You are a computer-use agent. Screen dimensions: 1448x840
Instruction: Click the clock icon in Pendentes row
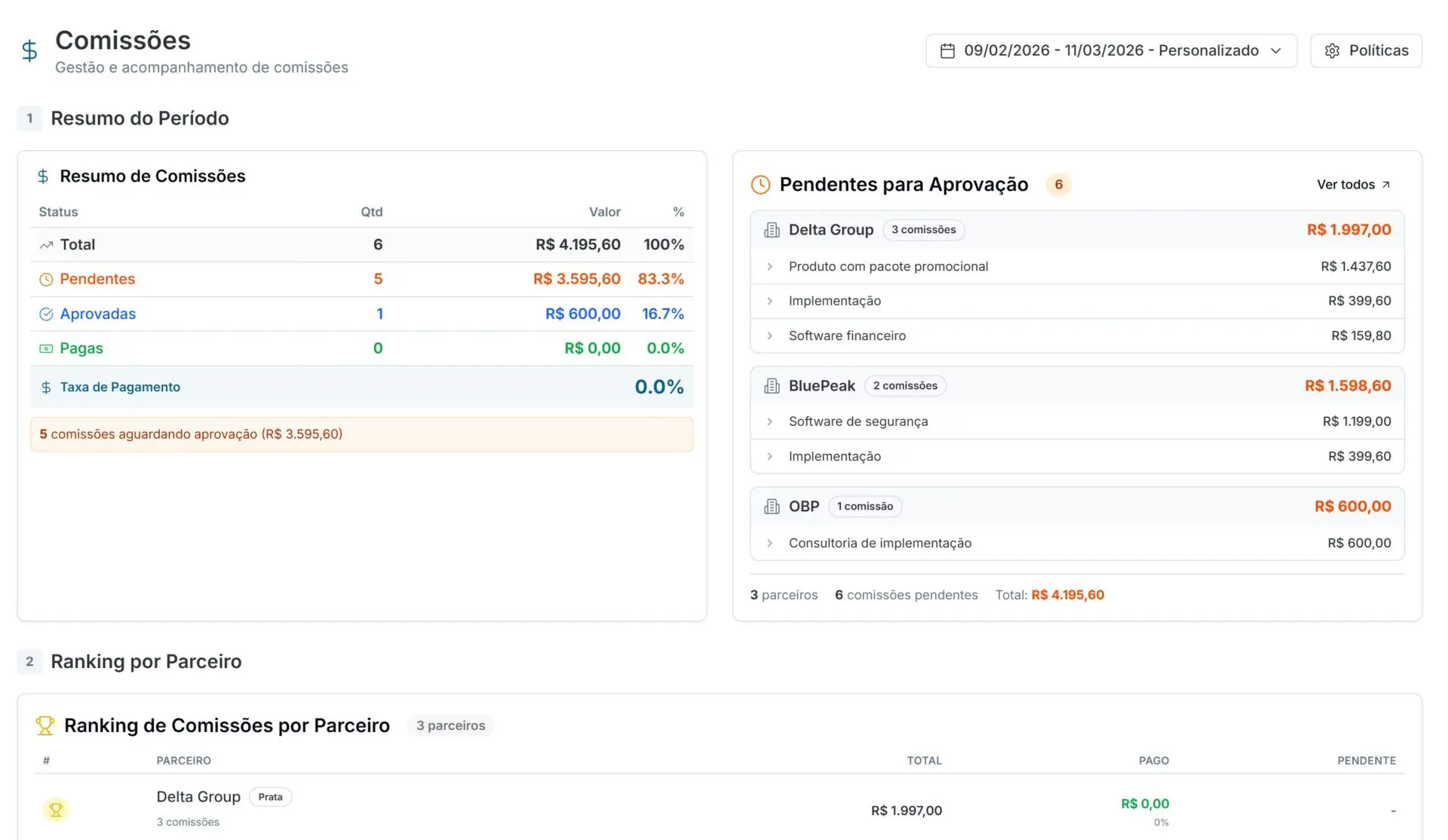click(x=46, y=279)
